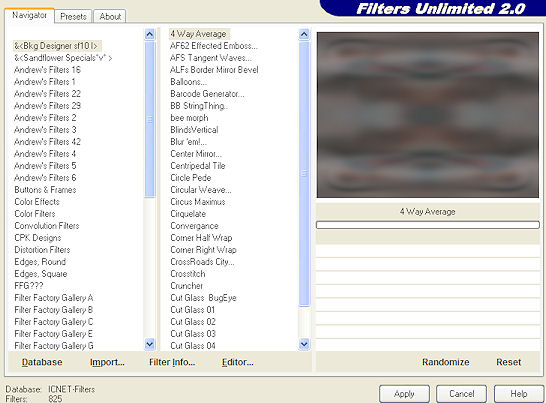Open Help for Filters Unlimited
The height and width of the screenshot is (403, 546).
tap(518, 394)
